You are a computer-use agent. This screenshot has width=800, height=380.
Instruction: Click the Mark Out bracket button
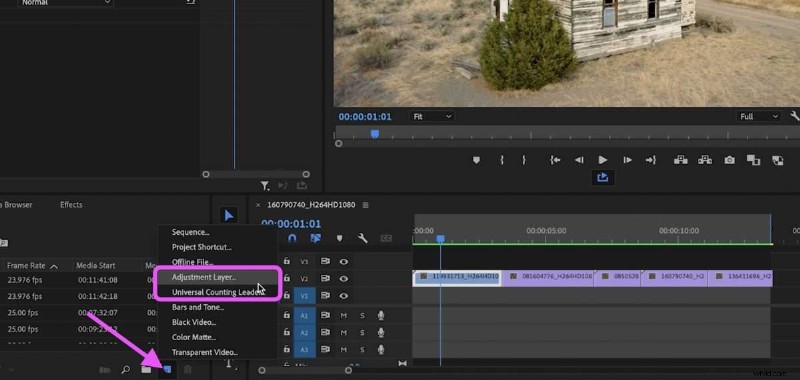(x=524, y=160)
